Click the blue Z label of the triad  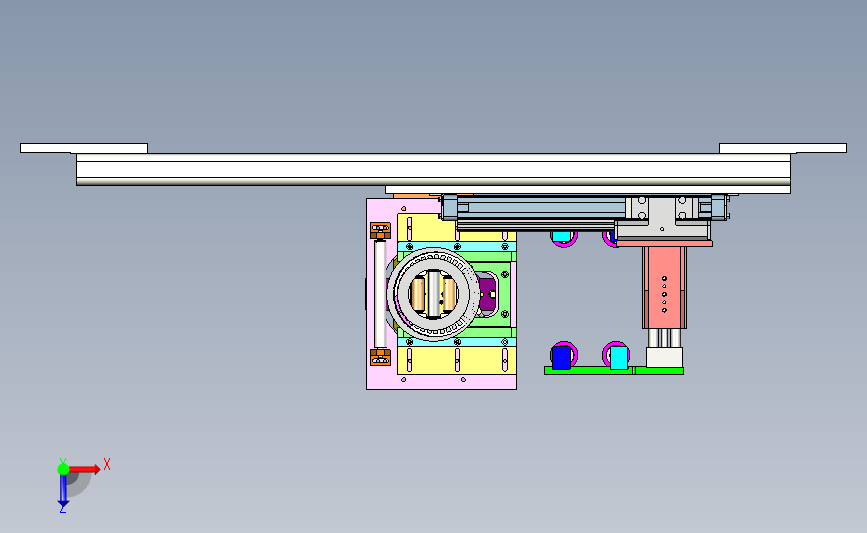point(62,510)
